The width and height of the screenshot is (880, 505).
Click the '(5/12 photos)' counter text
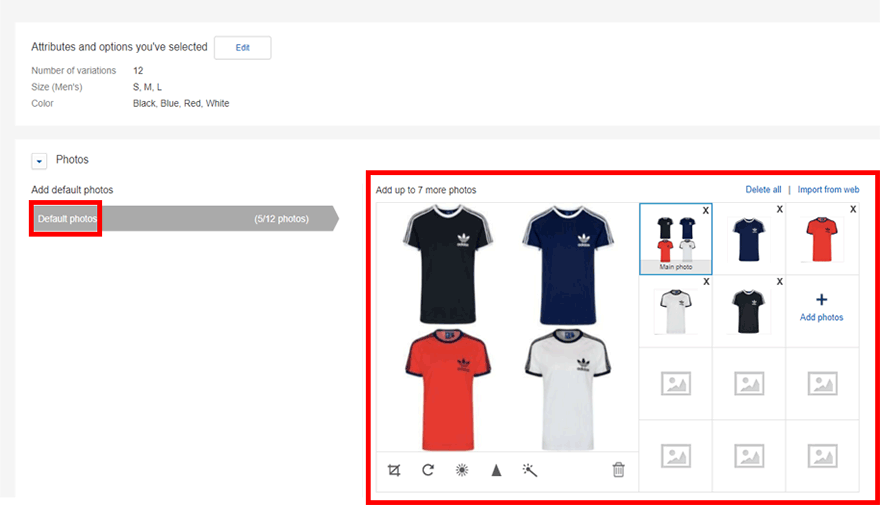pos(281,219)
